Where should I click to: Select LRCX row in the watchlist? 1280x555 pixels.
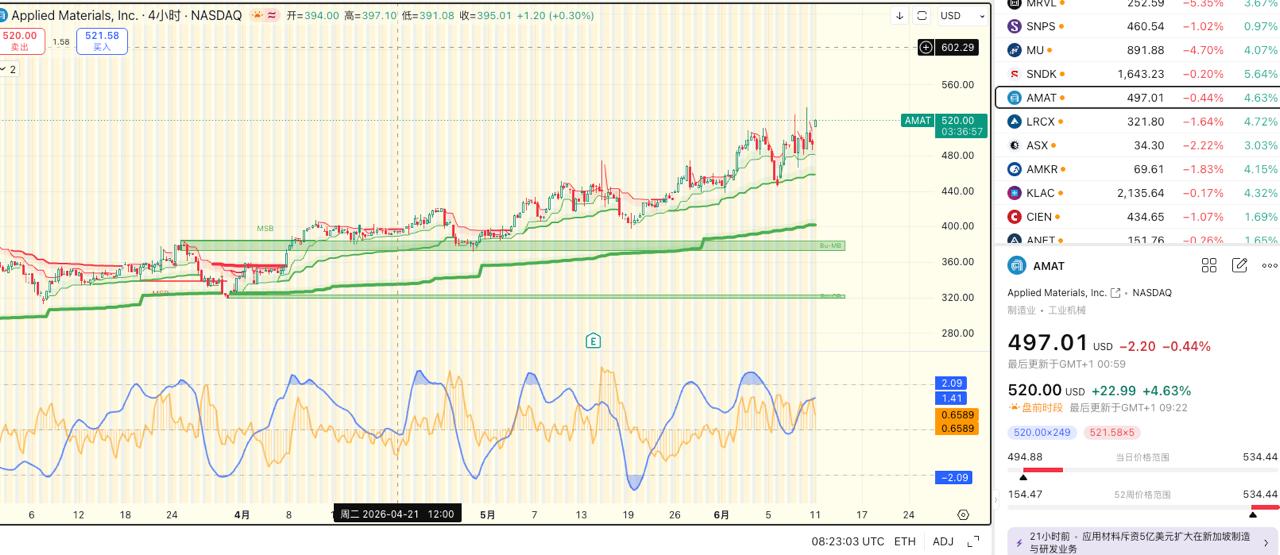(x=1137, y=122)
